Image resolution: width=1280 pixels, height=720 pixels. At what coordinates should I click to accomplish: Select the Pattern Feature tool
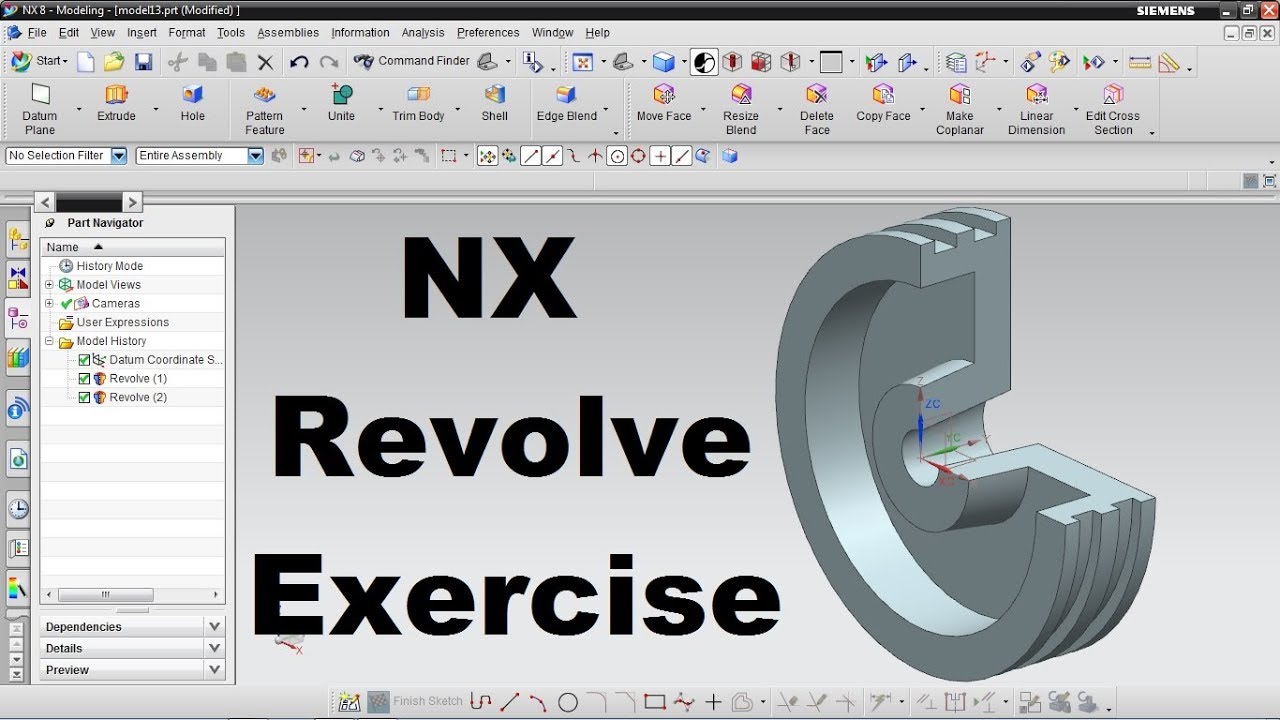tap(265, 109)
